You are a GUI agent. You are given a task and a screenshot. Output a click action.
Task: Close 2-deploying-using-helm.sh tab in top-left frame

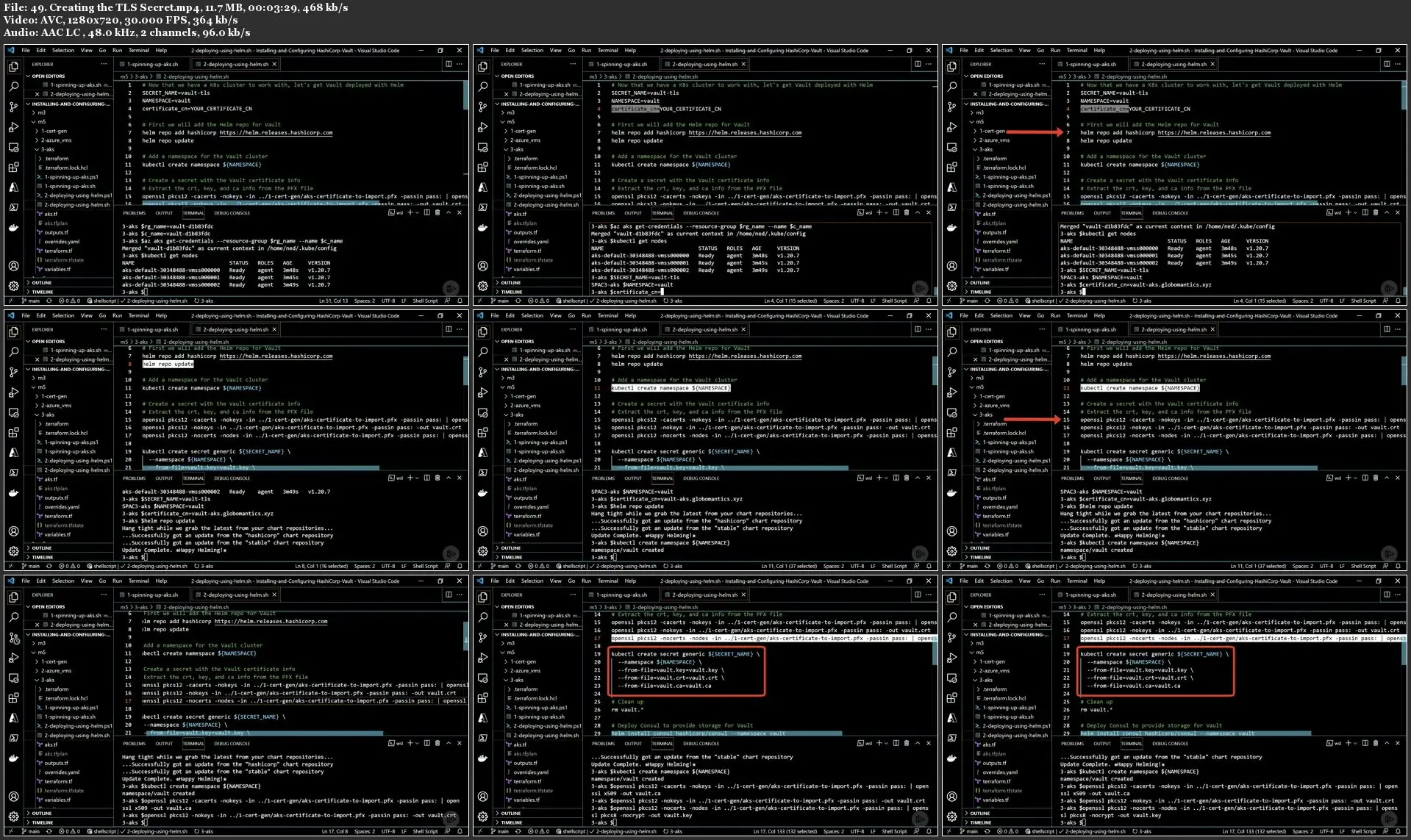[275, 64]
